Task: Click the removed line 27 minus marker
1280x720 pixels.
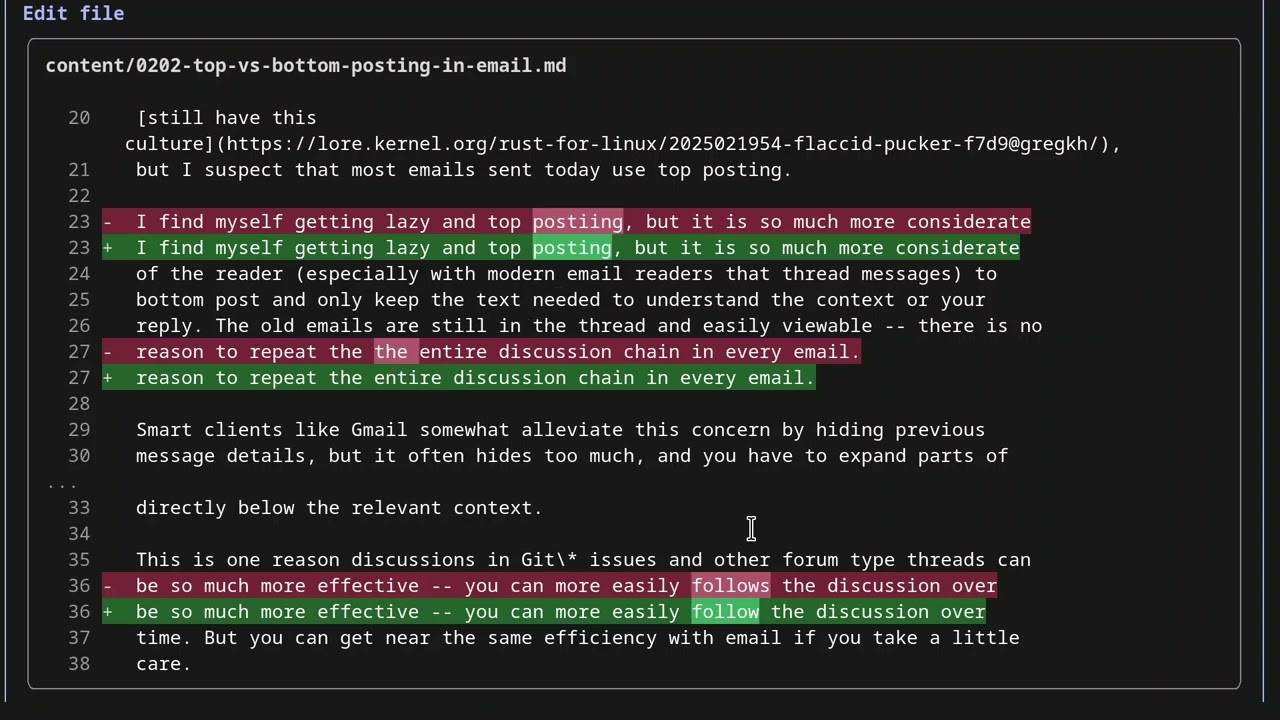Action: coord(108,352)
